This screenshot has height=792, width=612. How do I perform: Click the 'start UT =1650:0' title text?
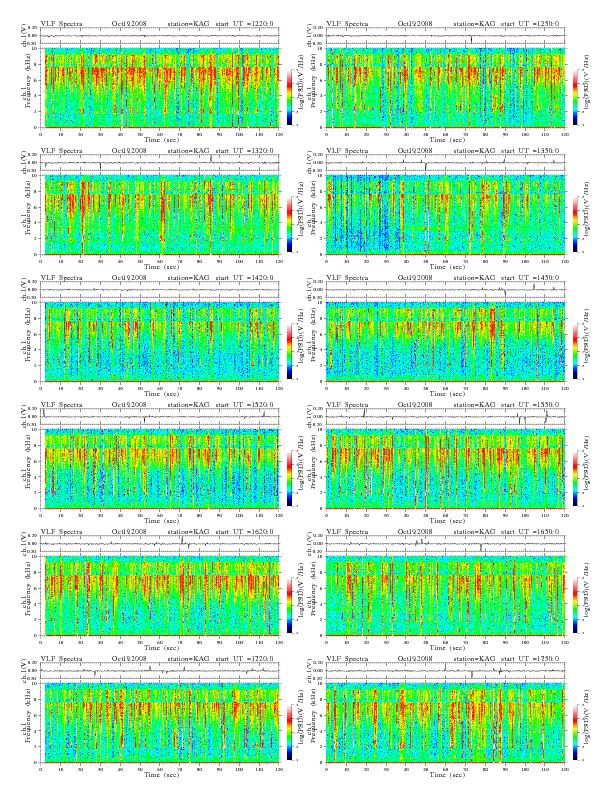(531, 531)
